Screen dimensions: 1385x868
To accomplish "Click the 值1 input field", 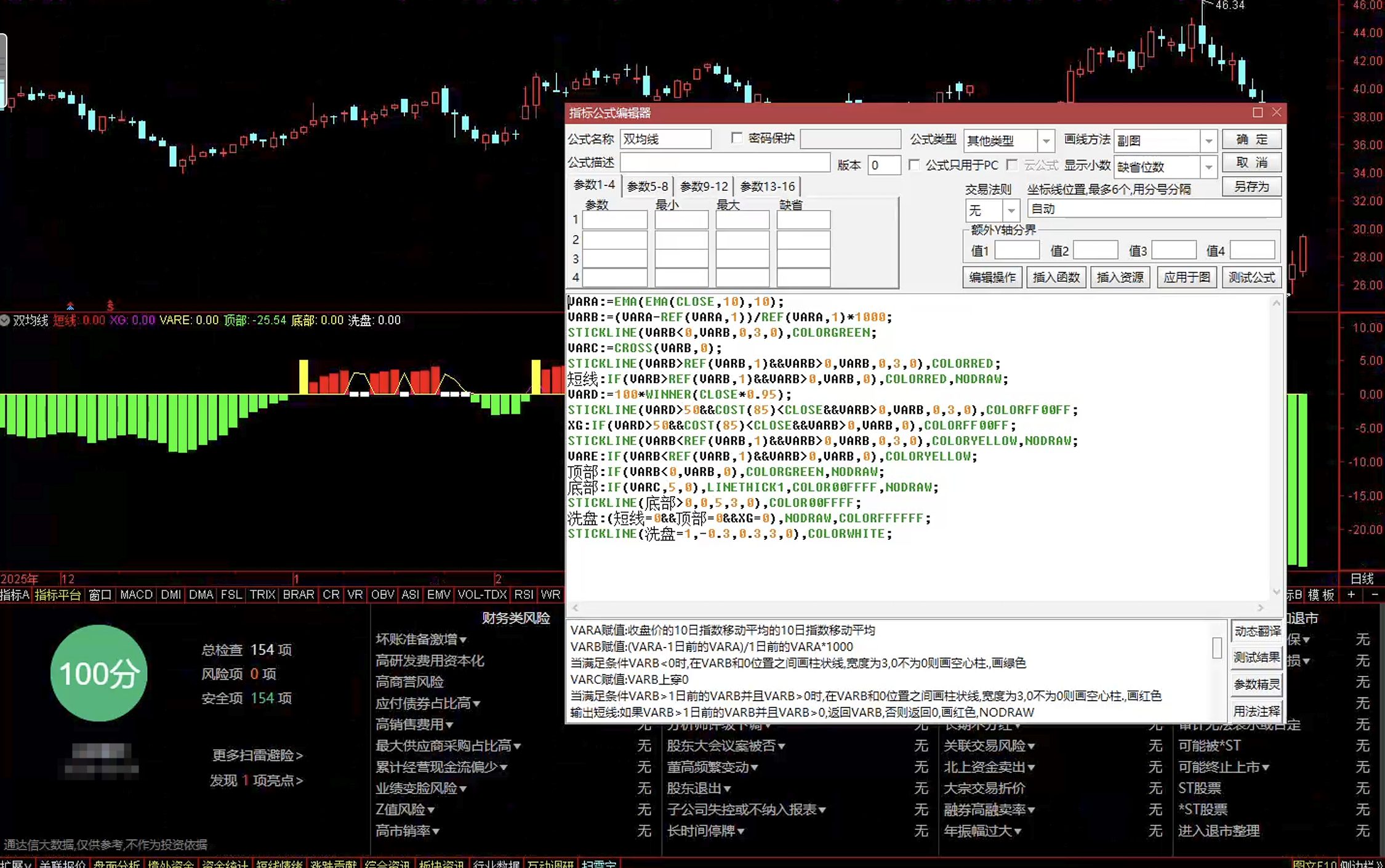I will (1017, 251).
